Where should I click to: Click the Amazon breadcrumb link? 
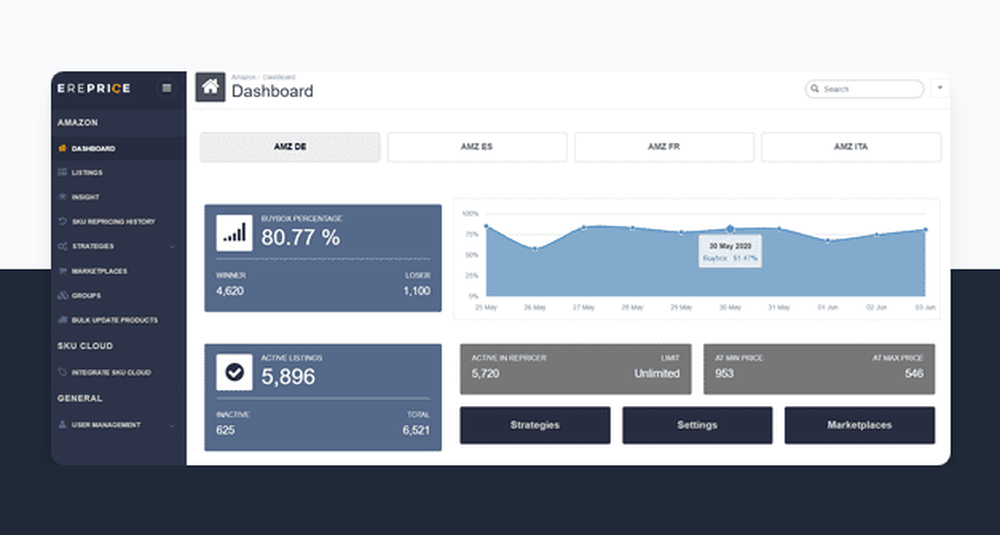pos(243,77)
